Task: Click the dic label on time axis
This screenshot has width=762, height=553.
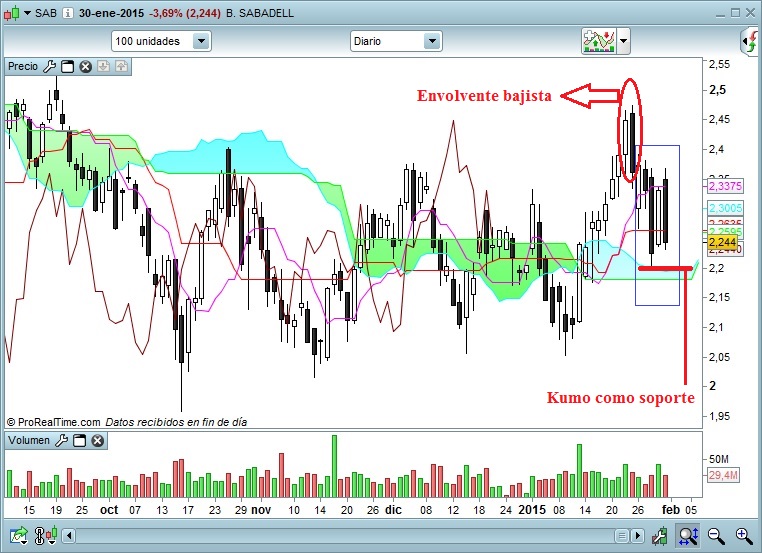Action: coord(393,510)
